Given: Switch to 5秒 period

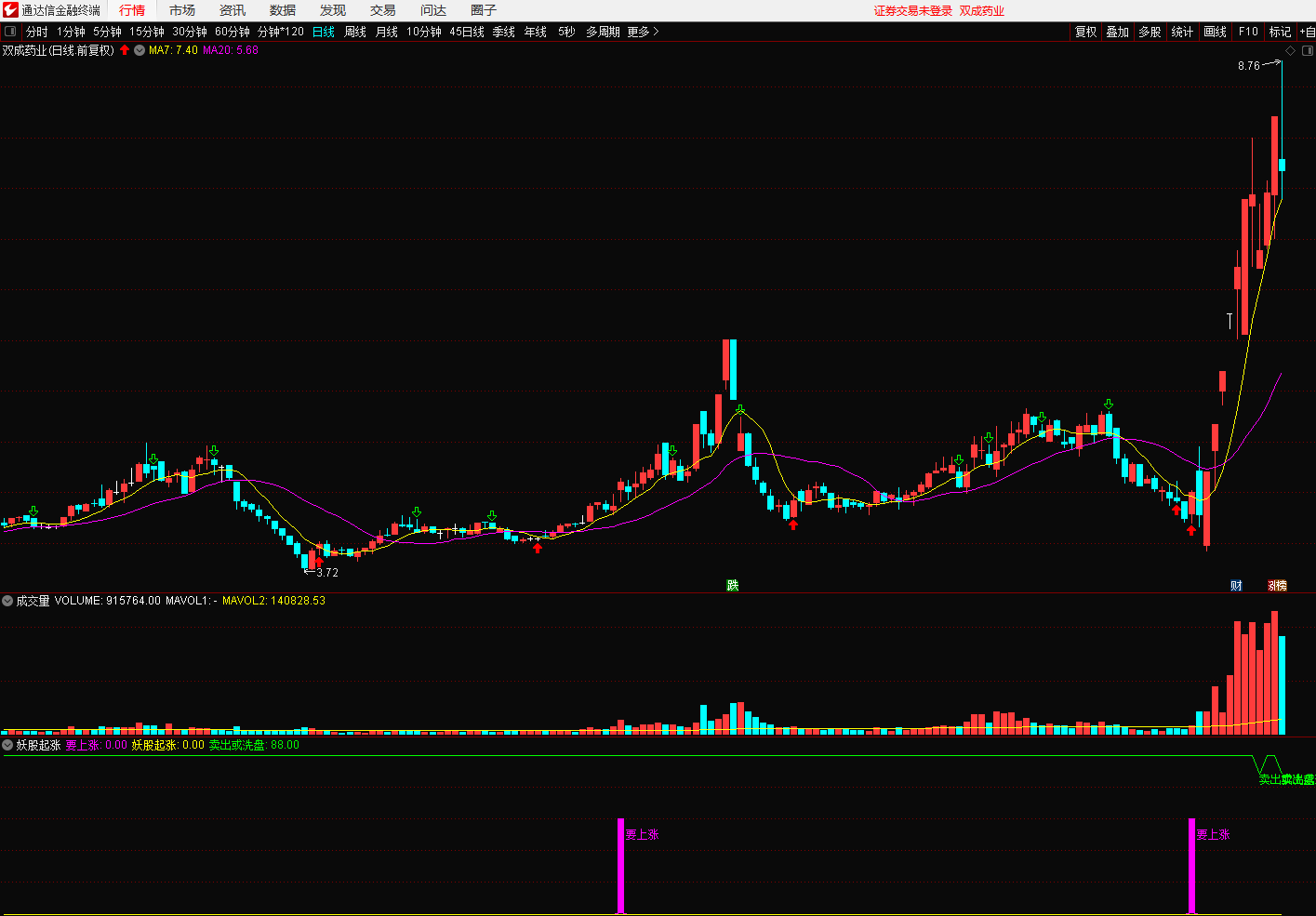Looking at the screenshot, I should 566,32.
